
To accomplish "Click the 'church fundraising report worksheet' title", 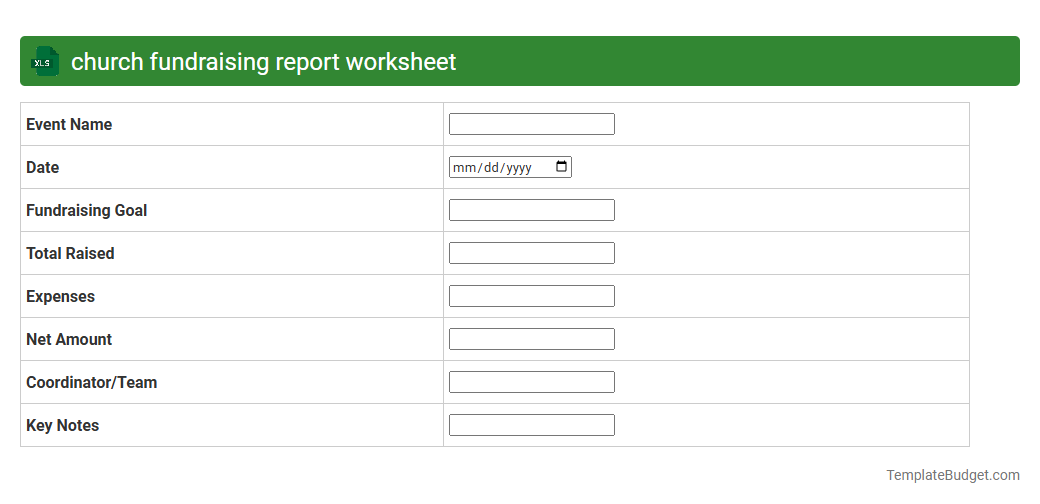I will click(263, 62).
